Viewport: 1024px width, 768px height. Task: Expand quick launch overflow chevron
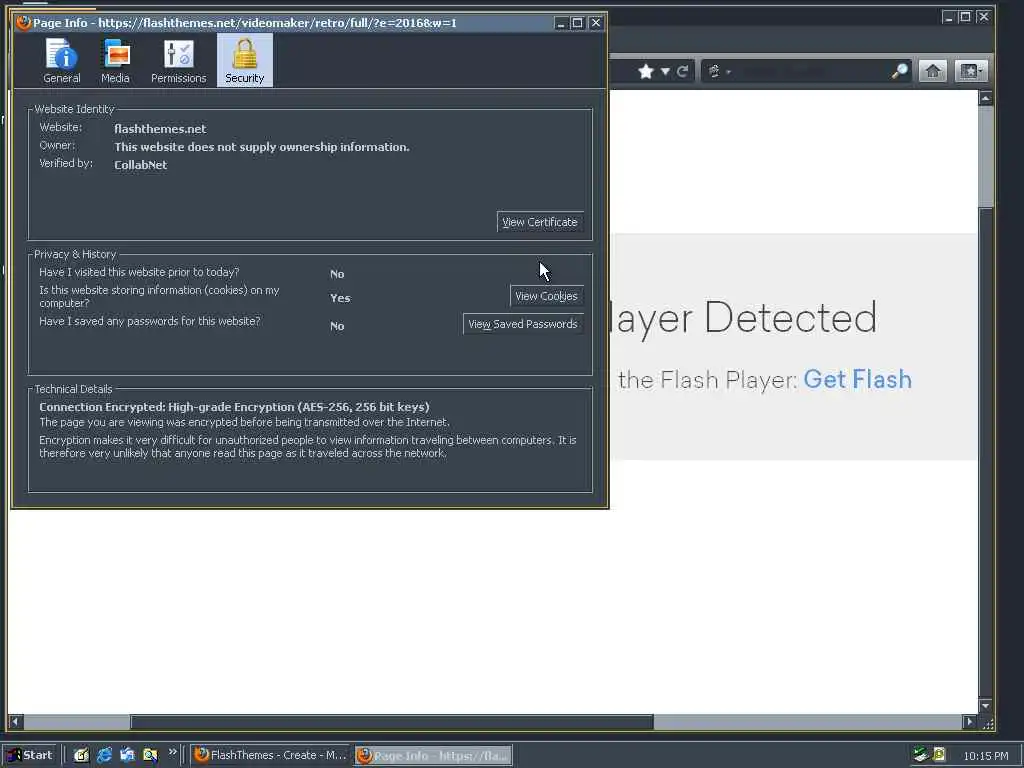pyautogui.click(x=172, y=752)
